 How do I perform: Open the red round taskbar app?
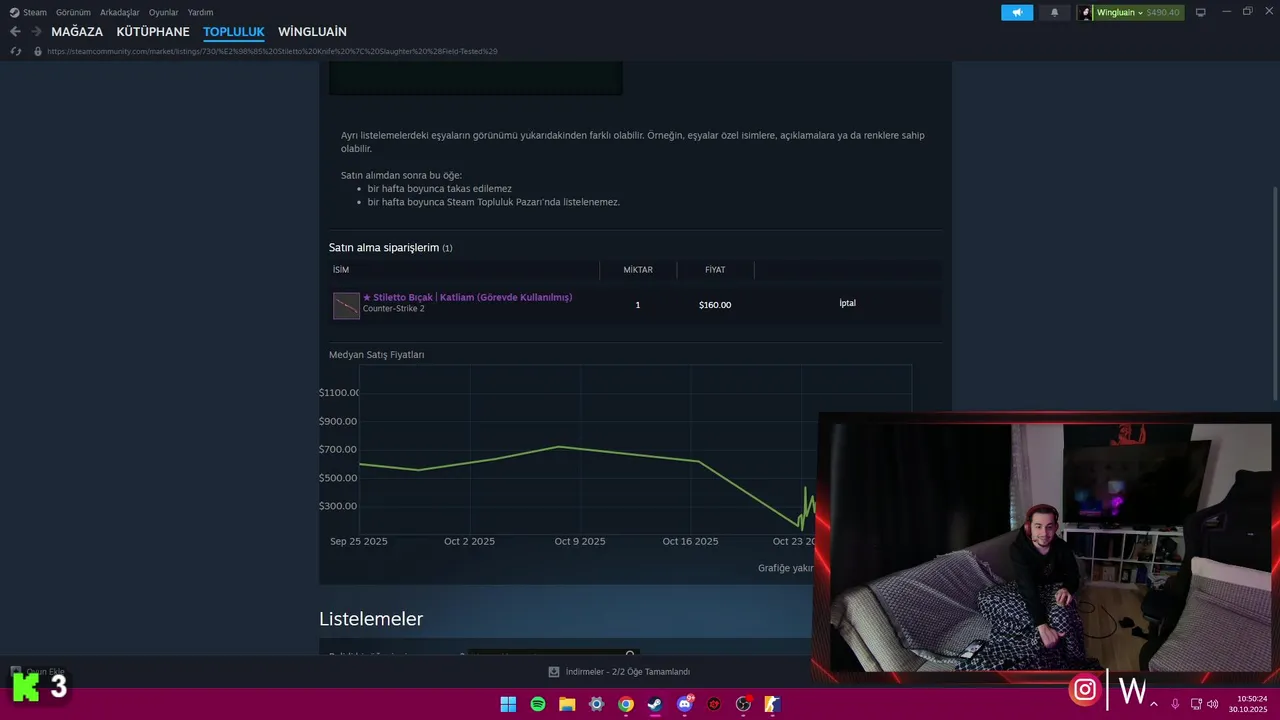[714, 704]
